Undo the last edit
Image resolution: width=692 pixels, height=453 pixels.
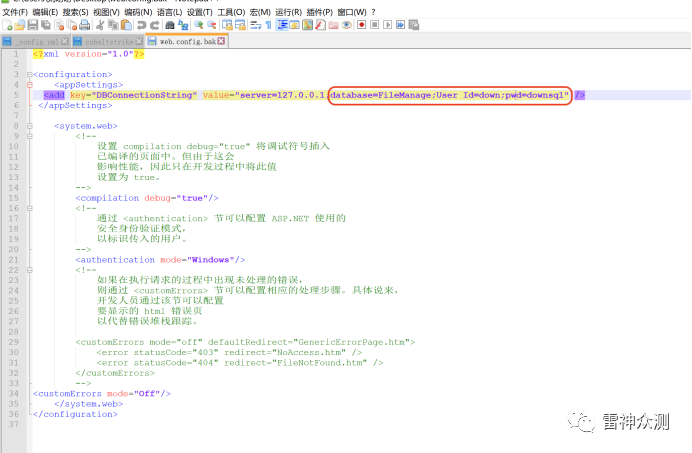coord(141,25)
